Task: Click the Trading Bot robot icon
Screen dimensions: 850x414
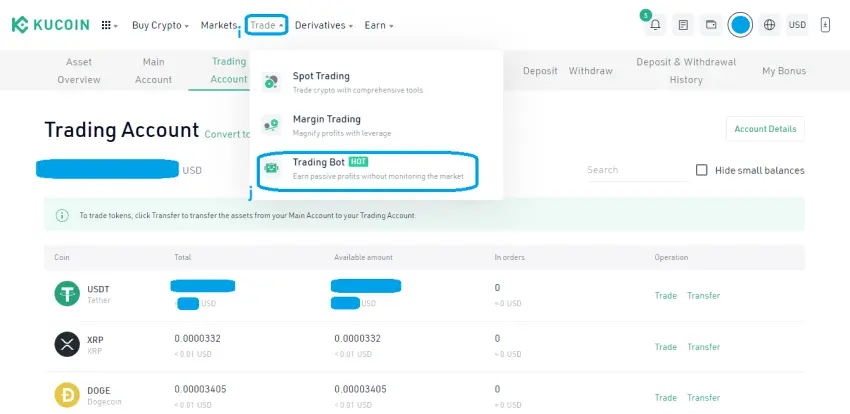Action: click(x=271, y=168)
